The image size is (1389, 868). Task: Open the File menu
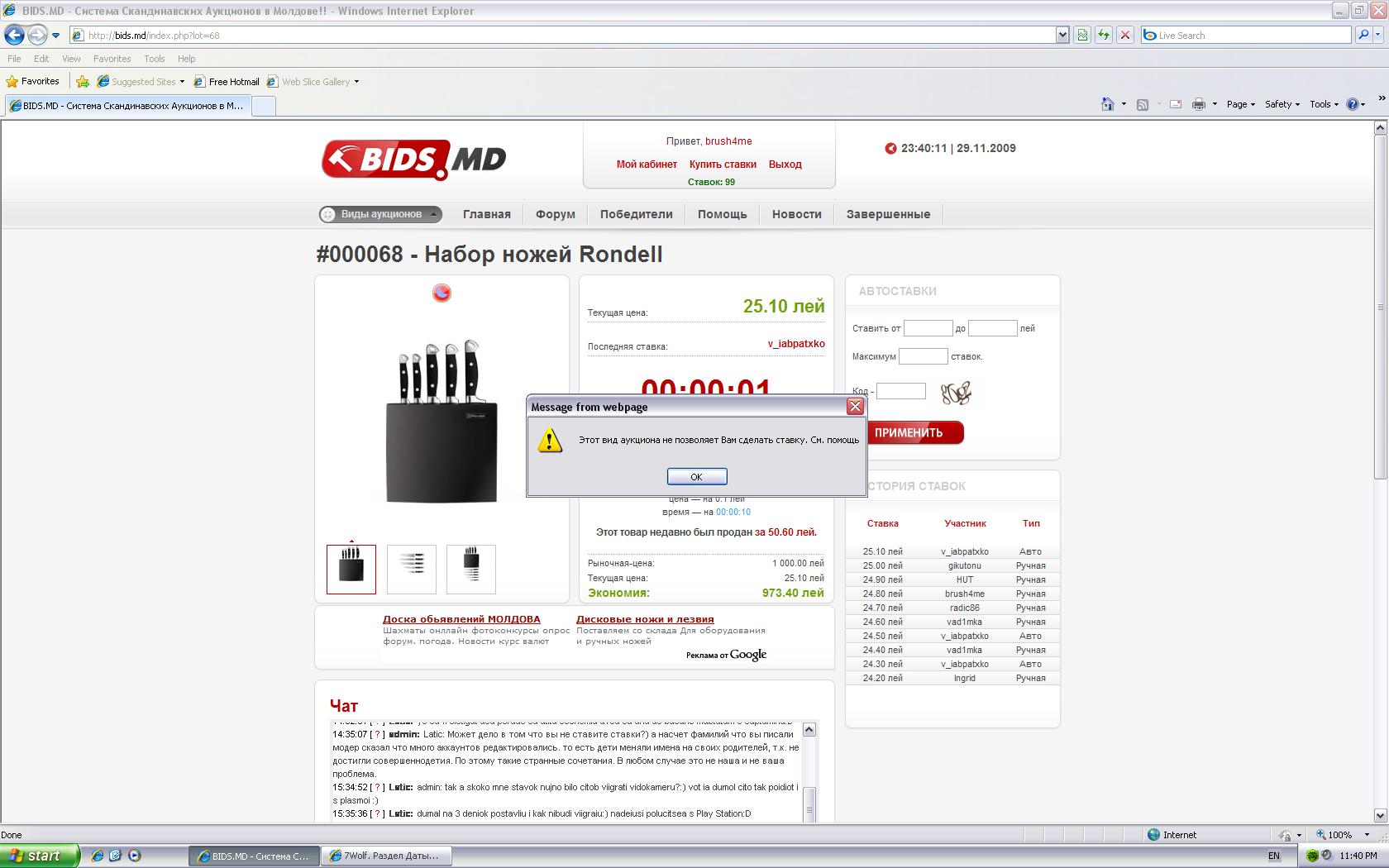tap(14, 59)
